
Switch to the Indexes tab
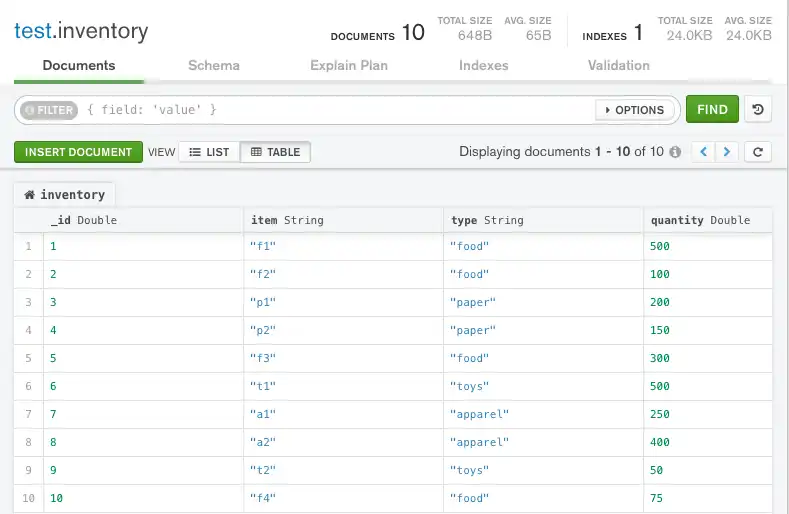coord(484,66)
